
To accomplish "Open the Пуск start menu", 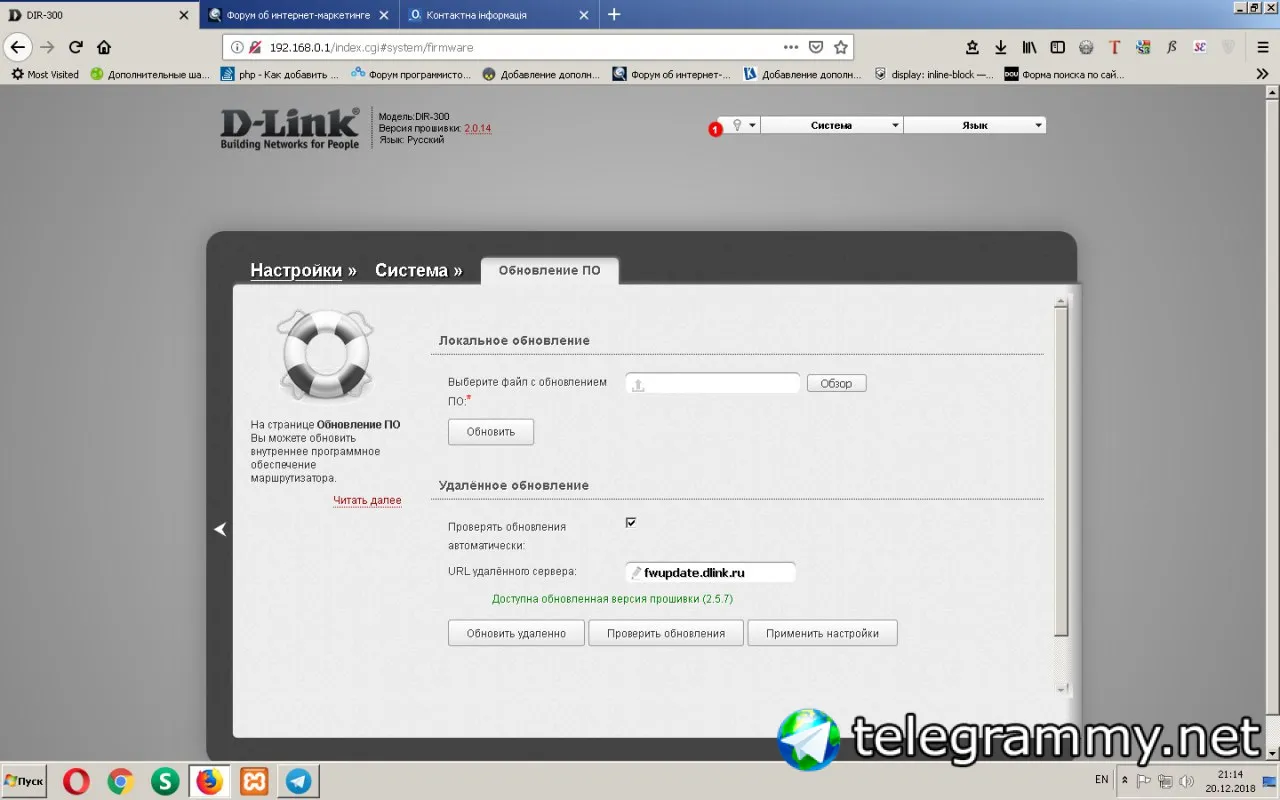I will (25, 781).
